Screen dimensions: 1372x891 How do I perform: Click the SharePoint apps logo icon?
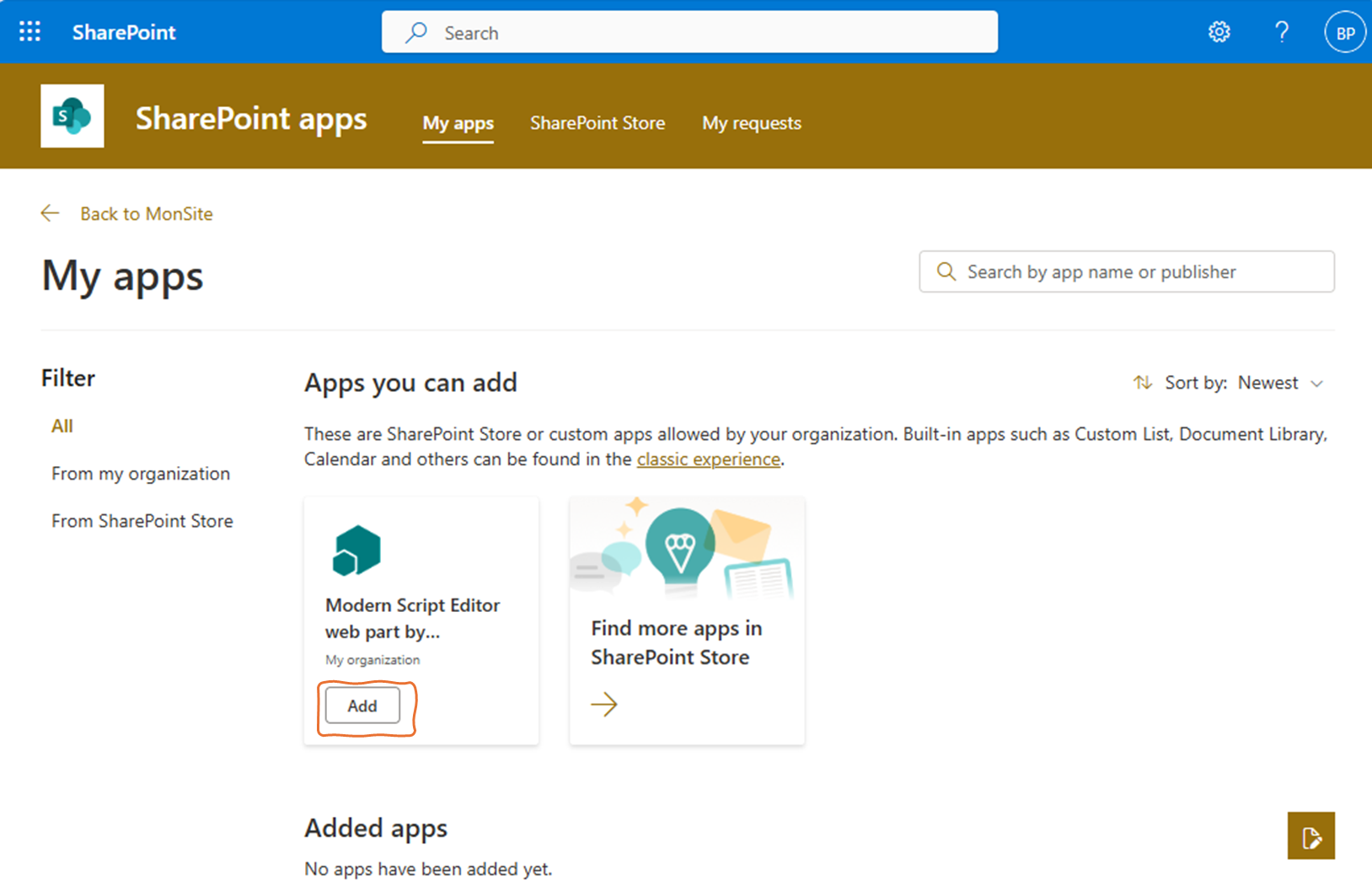click(72, 115)
